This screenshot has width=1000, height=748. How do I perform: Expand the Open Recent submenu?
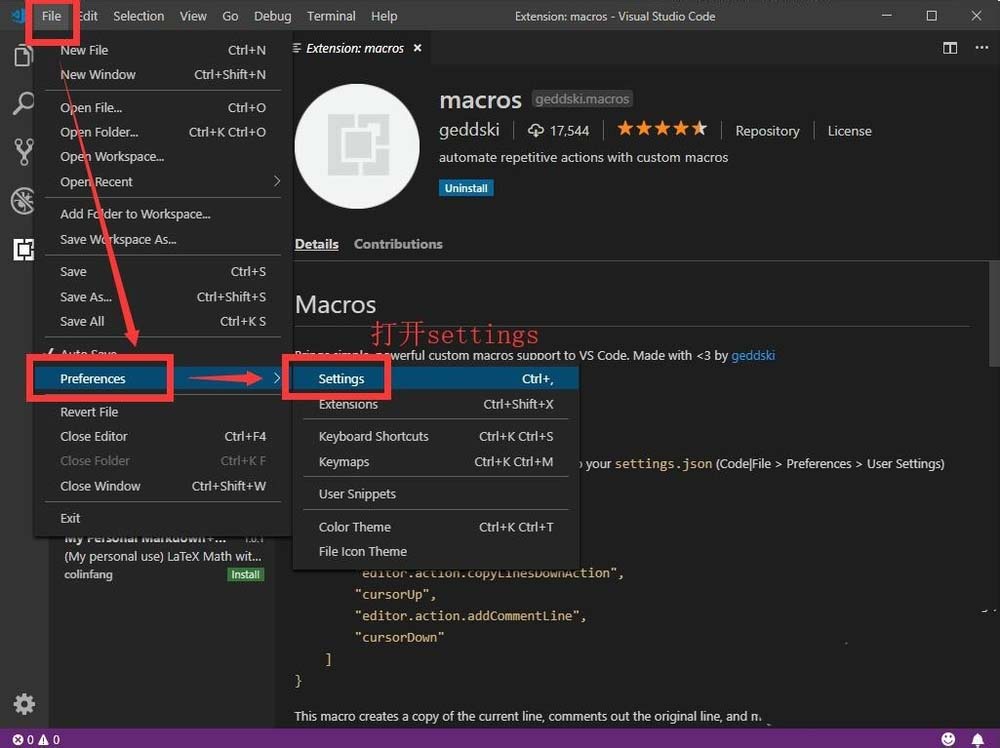tap(96, 182)
